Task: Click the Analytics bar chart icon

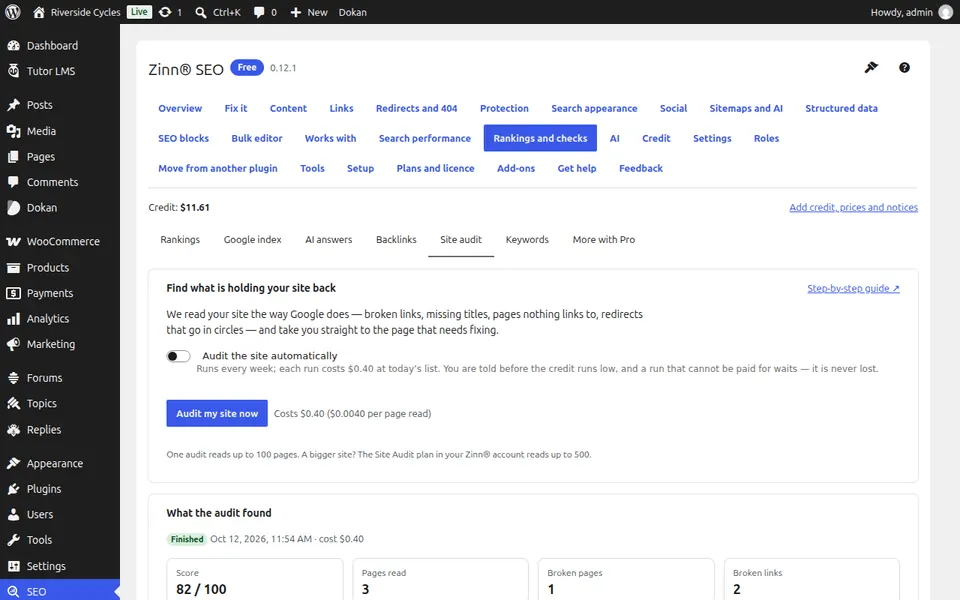Action: tap(13, 318)
